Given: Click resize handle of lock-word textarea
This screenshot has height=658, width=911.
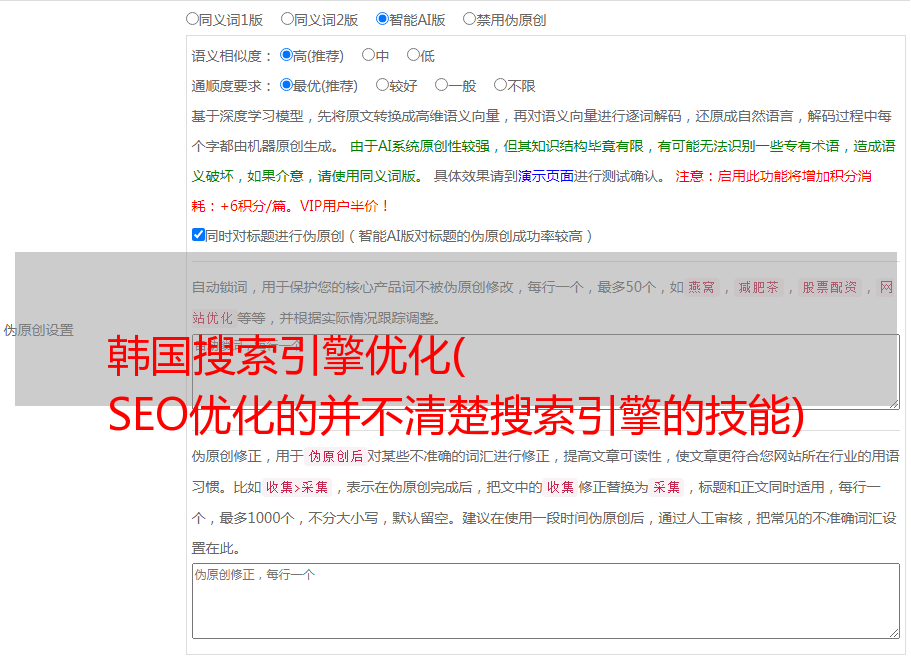Looking at the screenshot, I should pos(894,404).
